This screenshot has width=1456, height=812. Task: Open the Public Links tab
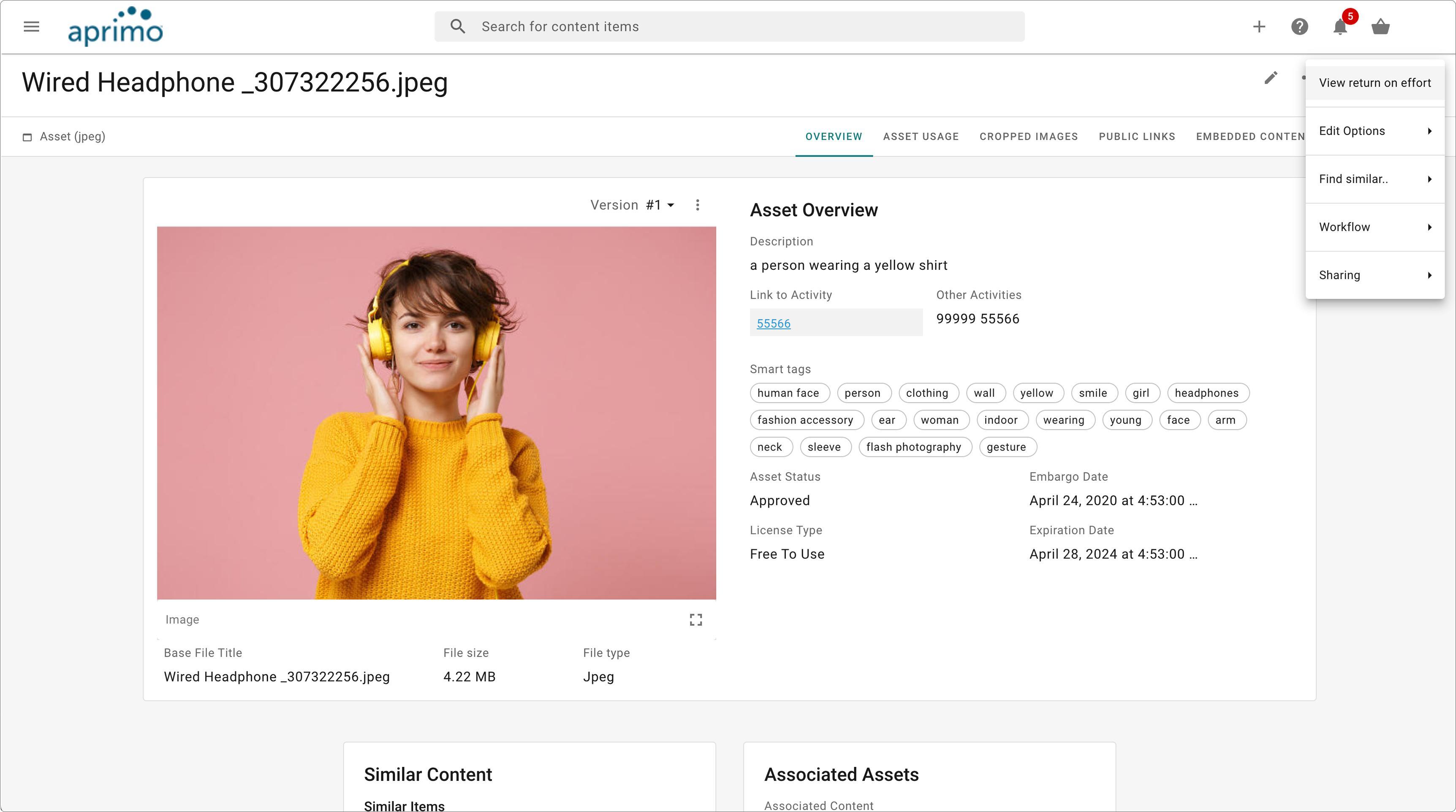(1137, 137)
